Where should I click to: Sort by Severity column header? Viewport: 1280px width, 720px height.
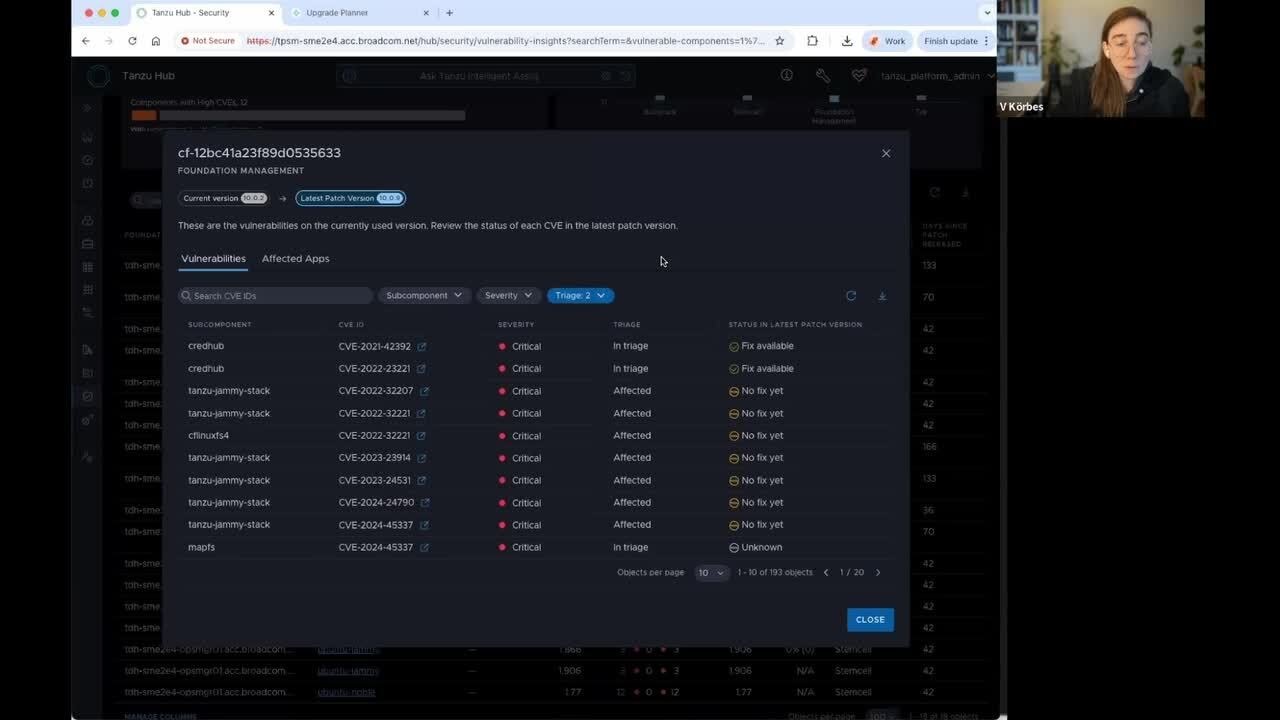516,325
